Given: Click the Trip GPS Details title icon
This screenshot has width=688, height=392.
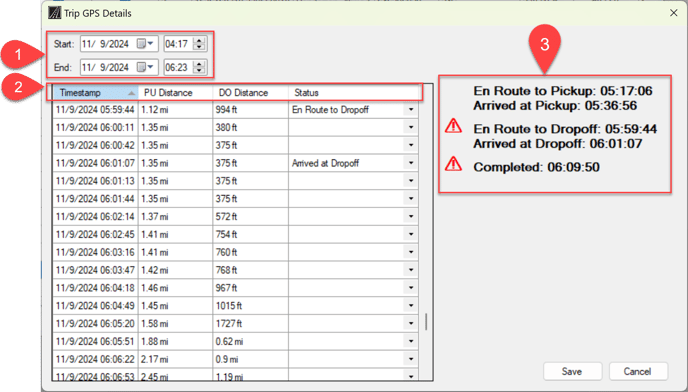Looking at the screenshot, I should tap(54, 13).
